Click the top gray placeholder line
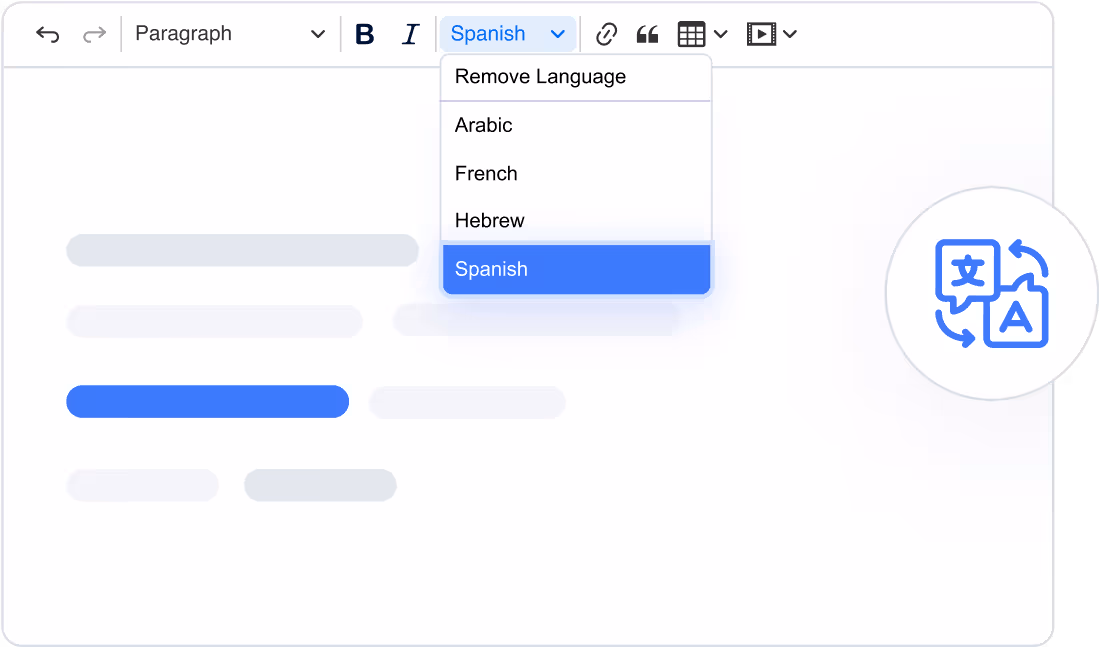The height and width of the screenshot is (647, 1099). [242, 250]
